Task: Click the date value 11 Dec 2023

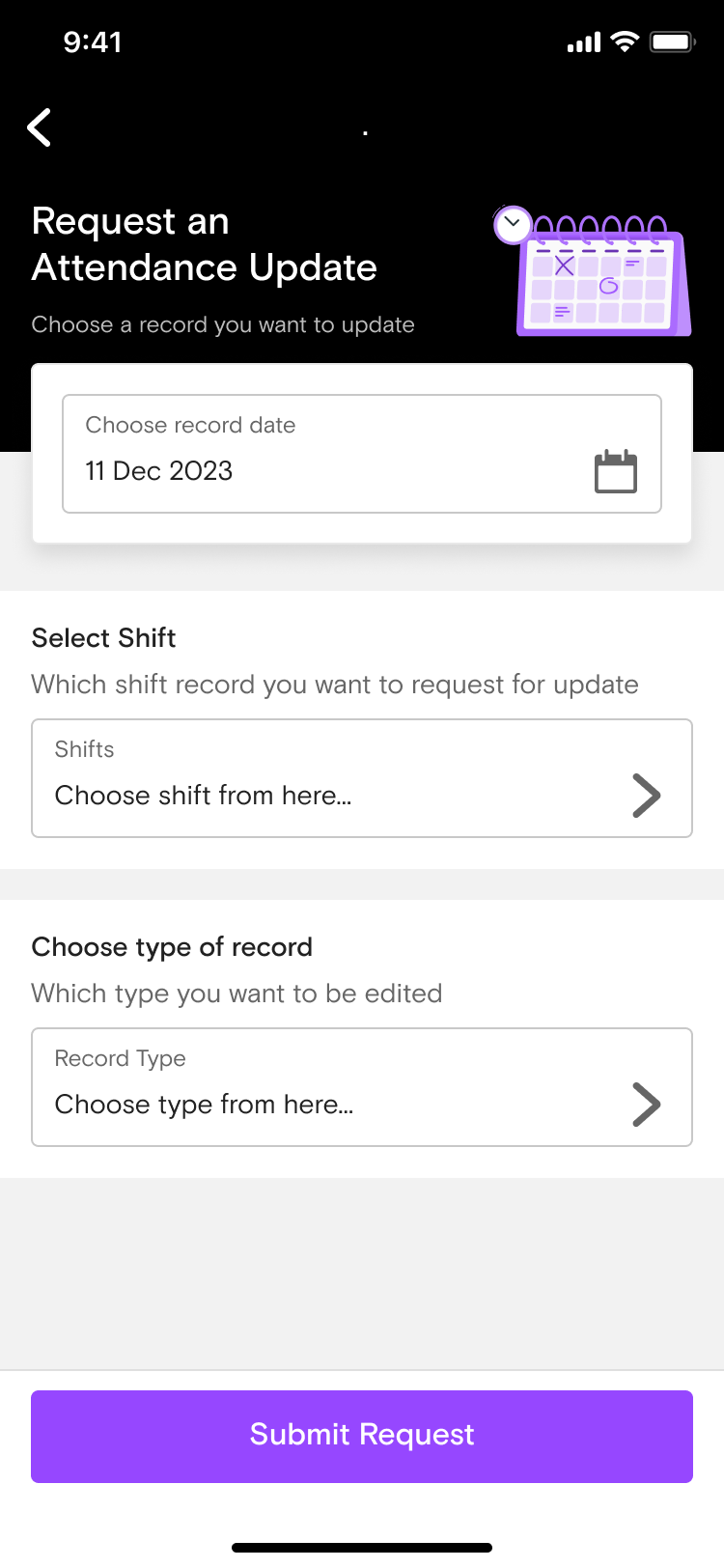Action: coord(159,471)
